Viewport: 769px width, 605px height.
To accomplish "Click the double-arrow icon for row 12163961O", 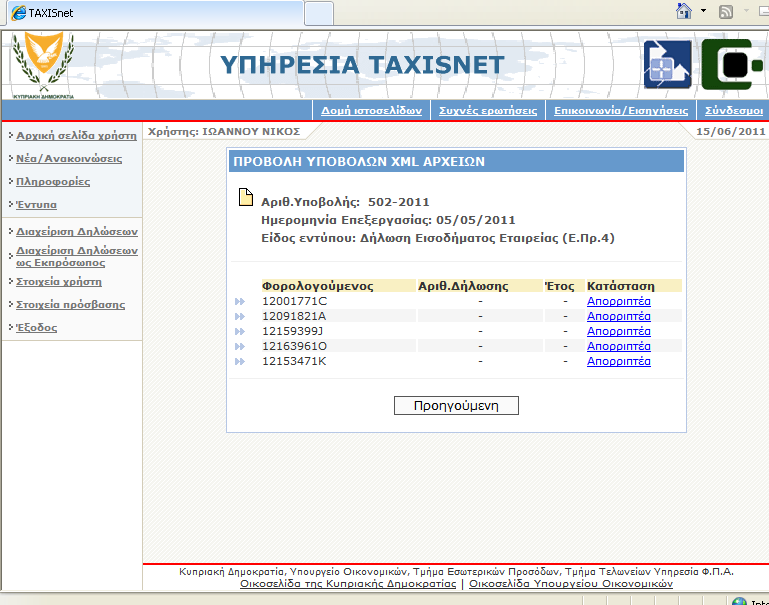I will pos(239,347).
